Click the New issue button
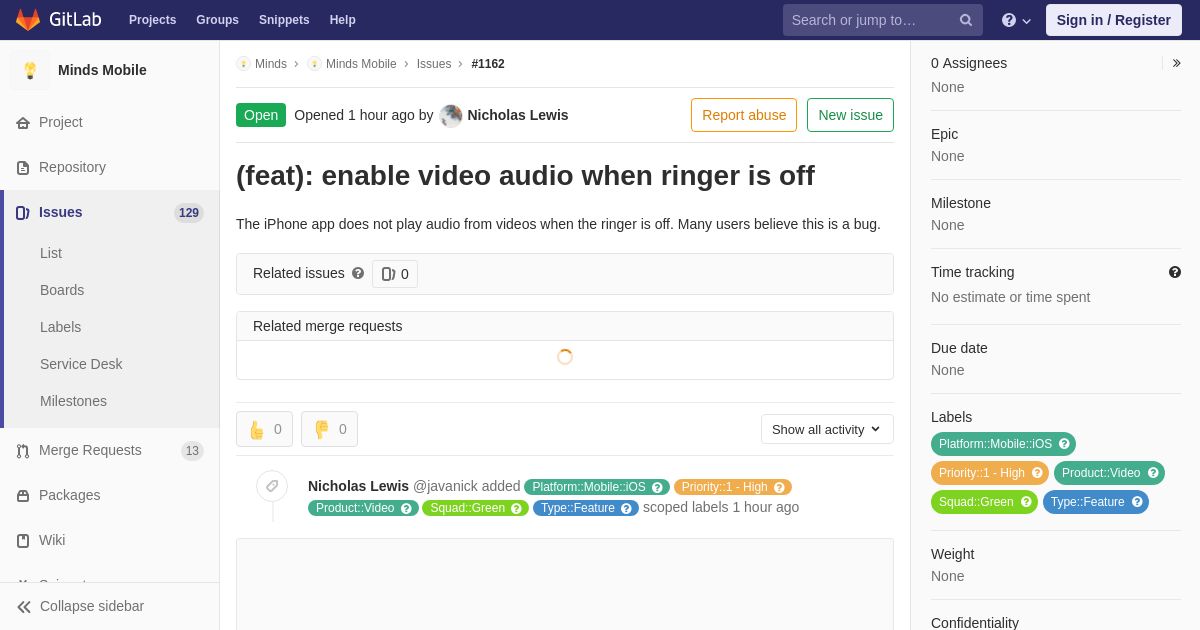This screenshot has height=630, width=1200. pyautogui.click(x=850, y=115)
